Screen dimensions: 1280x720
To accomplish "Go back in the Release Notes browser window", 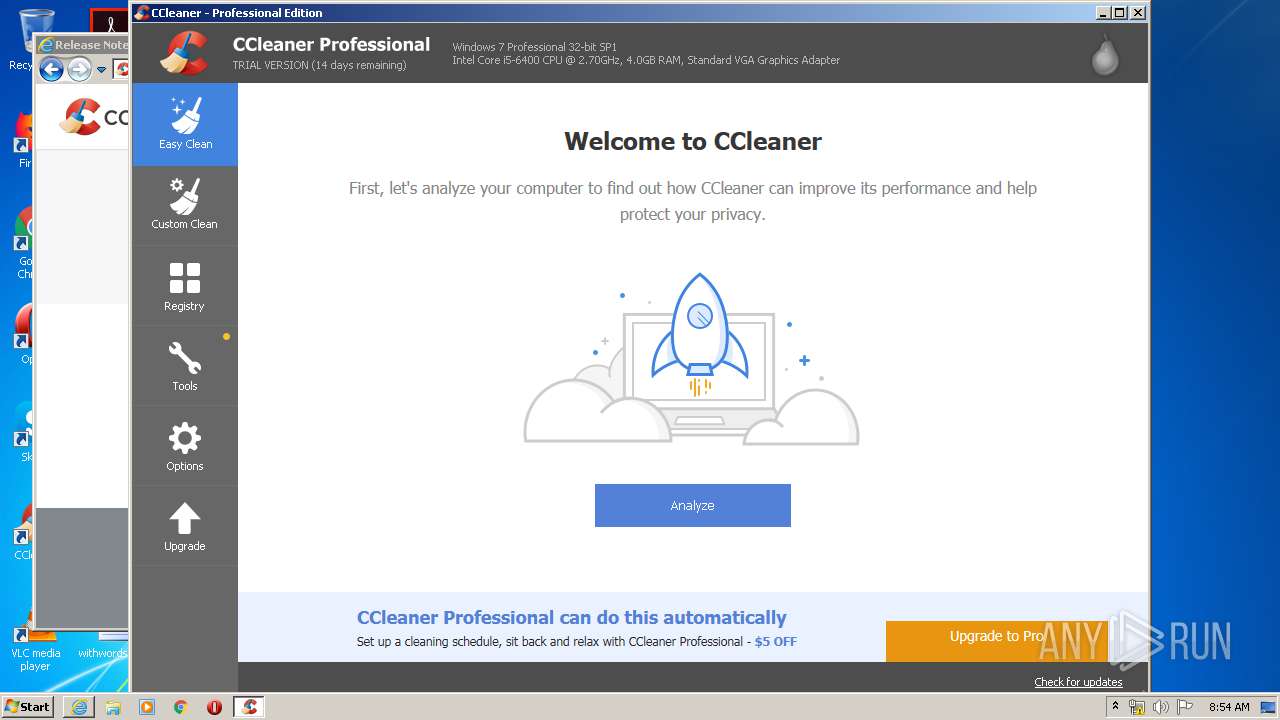I will 51,69.
